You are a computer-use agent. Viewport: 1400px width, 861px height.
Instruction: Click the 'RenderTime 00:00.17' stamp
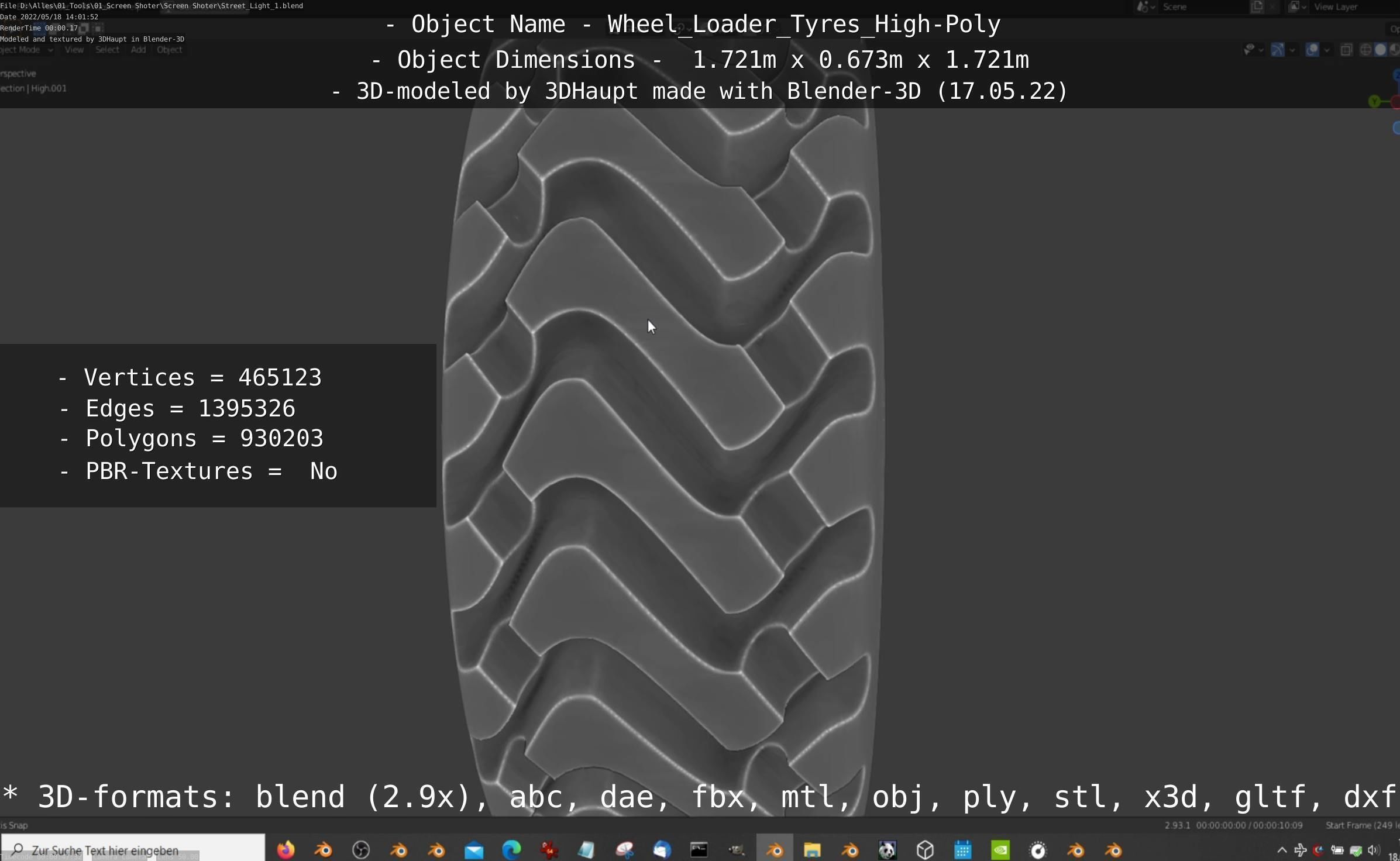pos(39,28)
